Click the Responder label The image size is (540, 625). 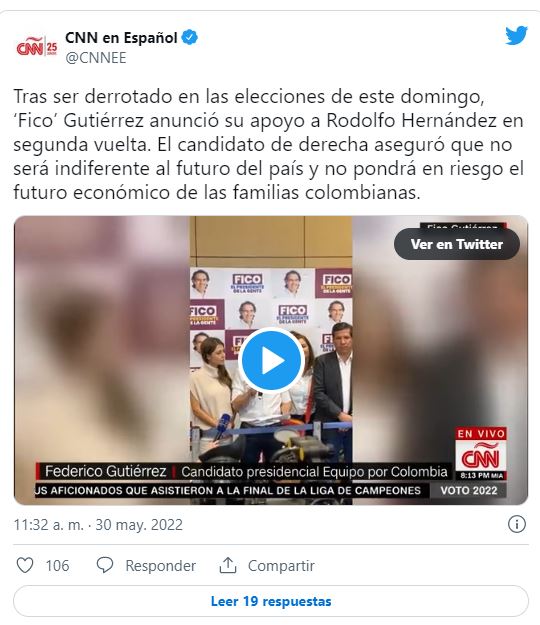pos(161,566)
